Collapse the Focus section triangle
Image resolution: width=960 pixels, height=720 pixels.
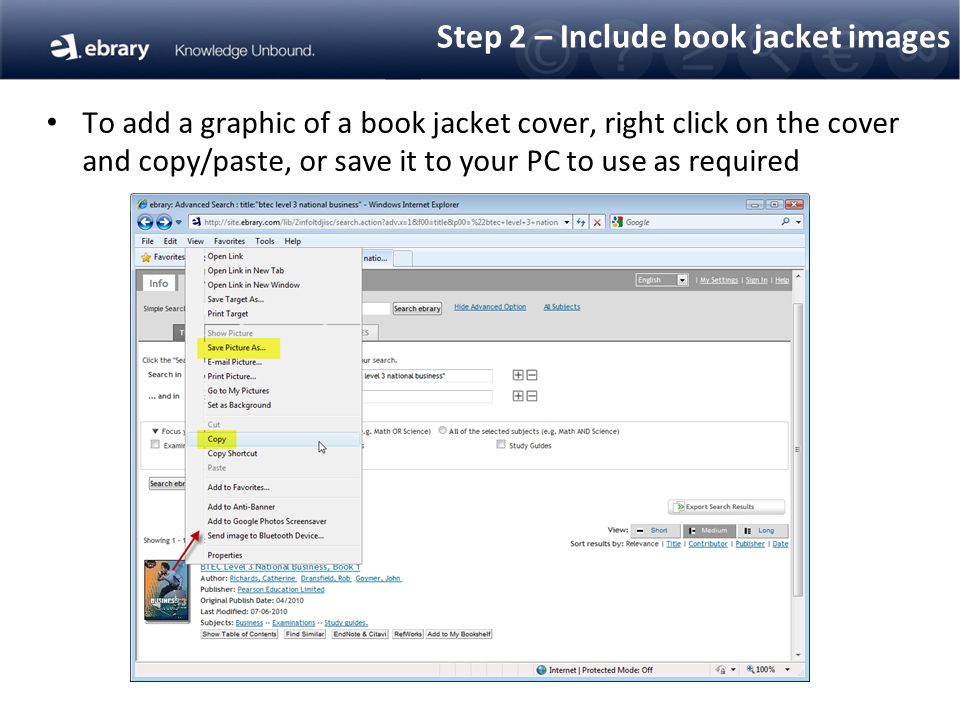[x=155, y=431]
